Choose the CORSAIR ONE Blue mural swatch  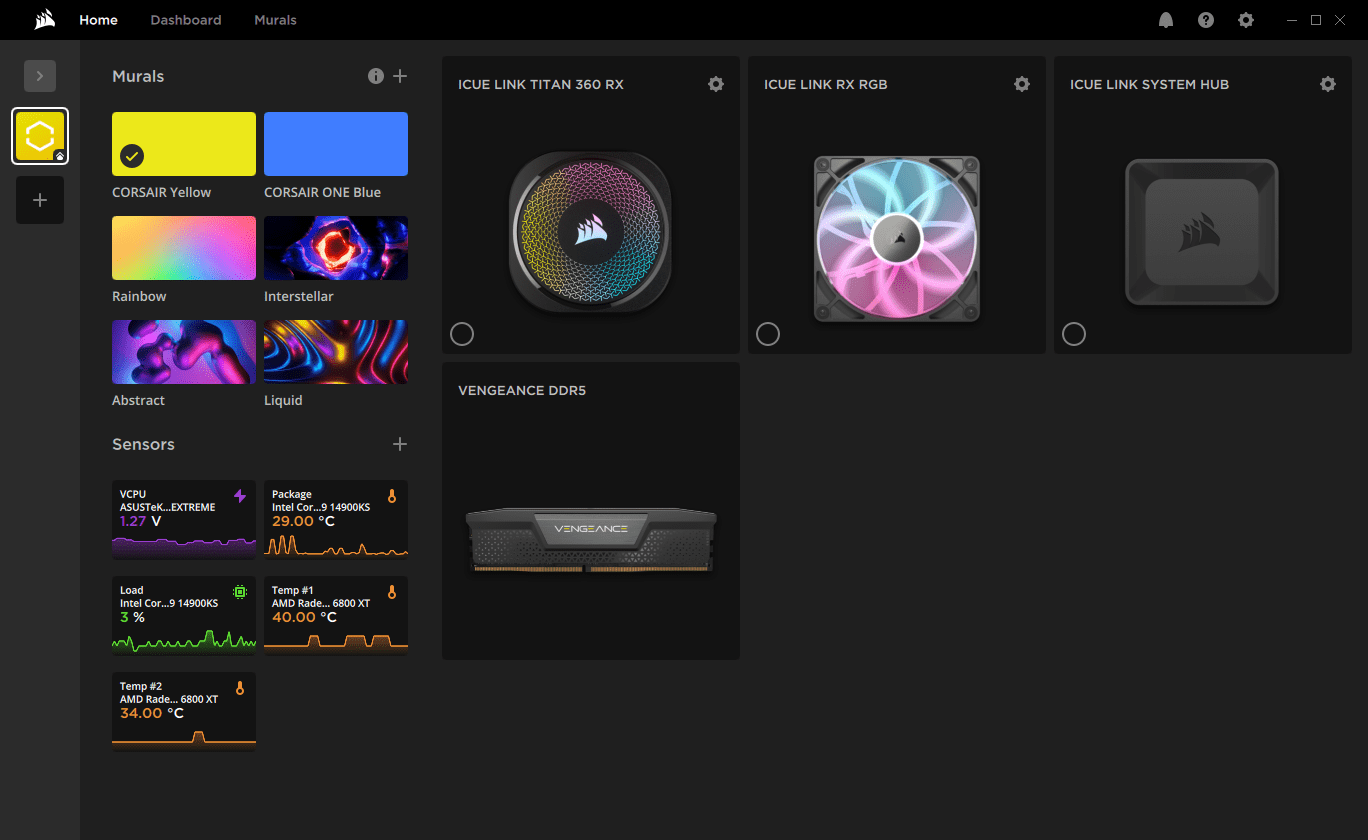[x=336, y=144]
